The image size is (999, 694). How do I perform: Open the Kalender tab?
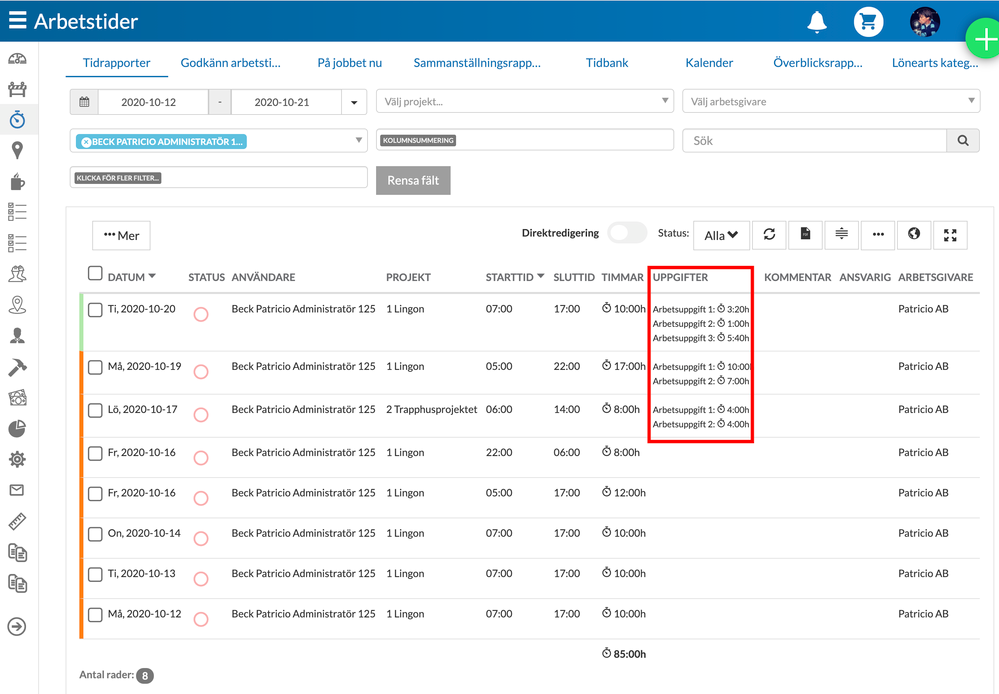(709, 63)
